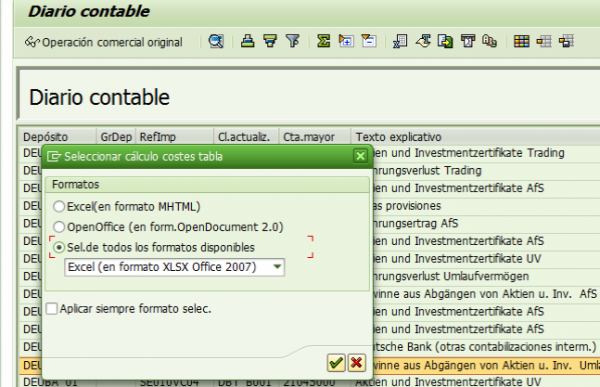Select row 'rungsverlust Trading'
600x387 pixels.
pos(427,170)
